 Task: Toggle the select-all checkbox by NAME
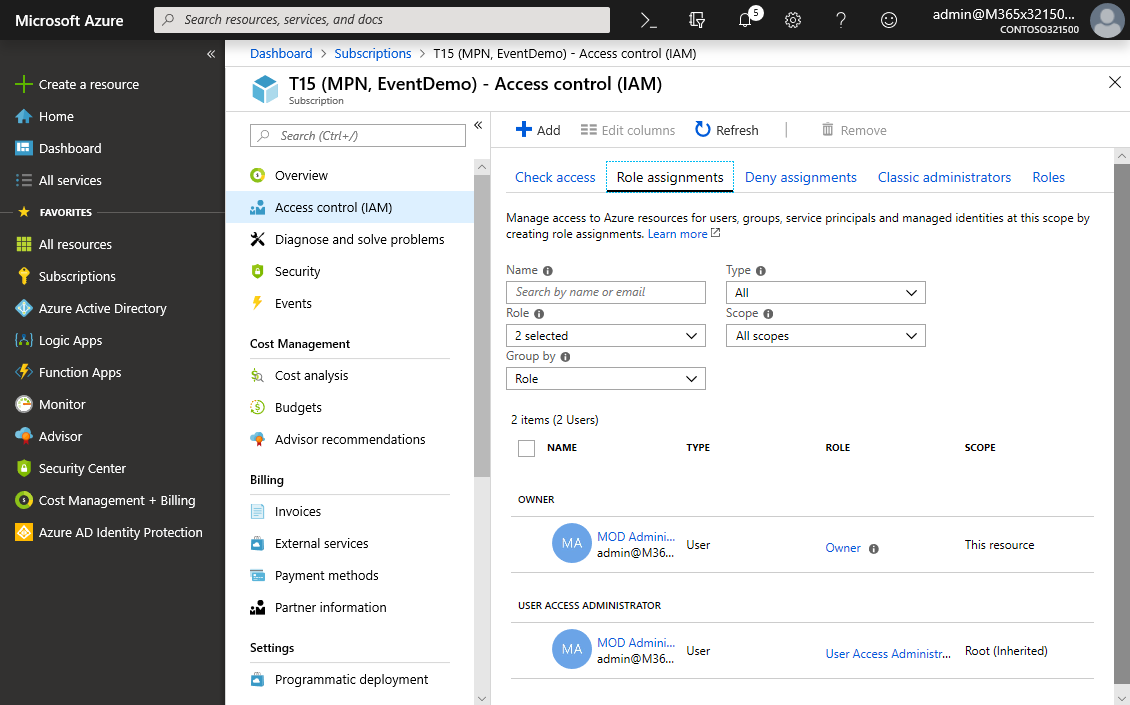(526, 448)
